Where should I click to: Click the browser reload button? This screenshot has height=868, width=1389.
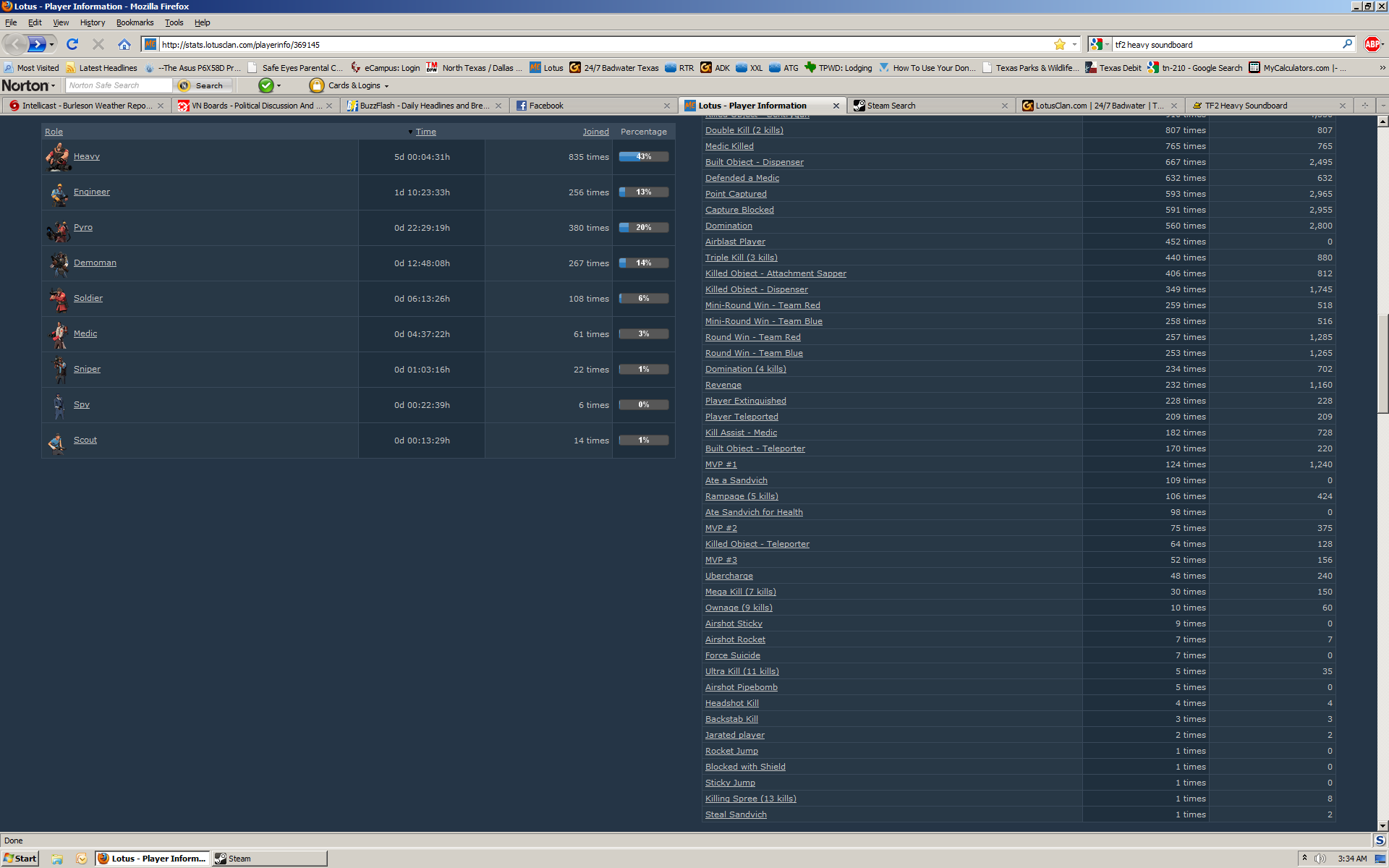tap(72, 44)
